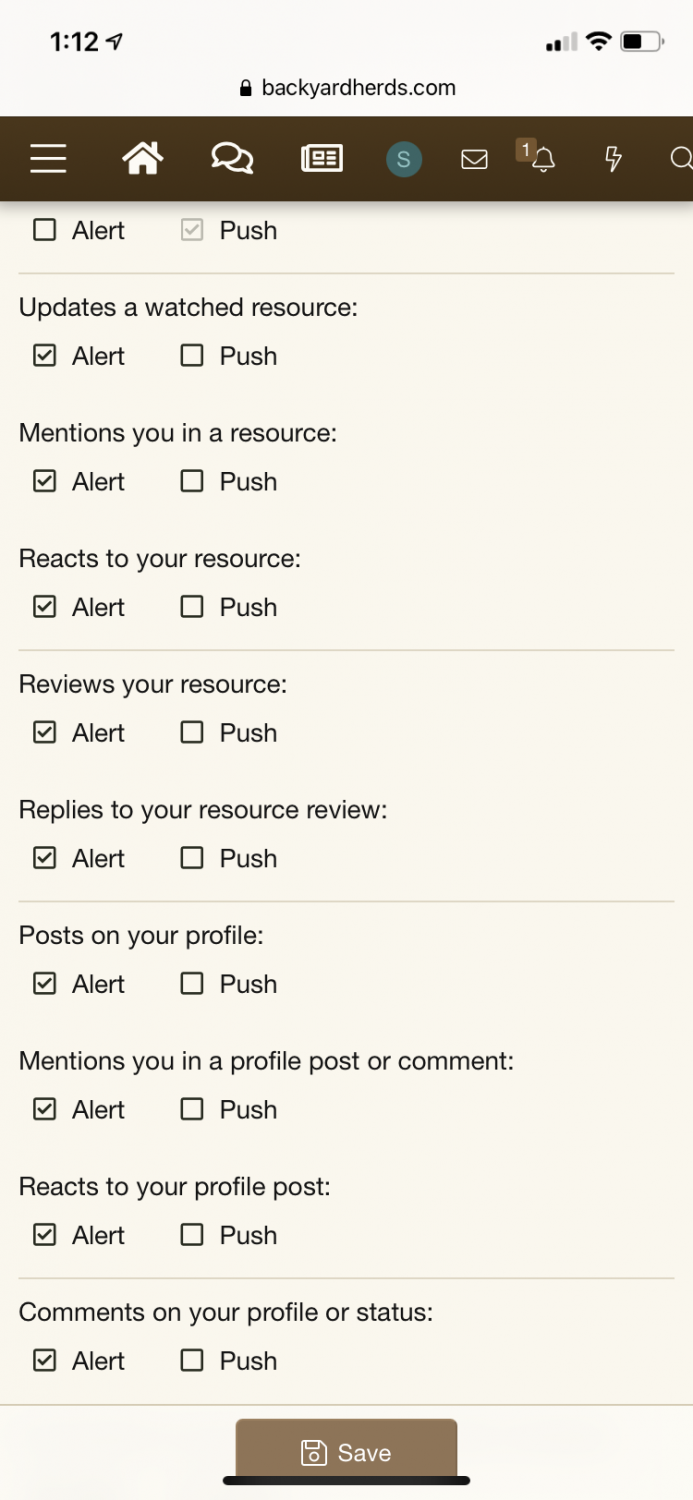Enable Push for Updates a watched resource
Viewport: 693px width, 1500px height.
click(x=192, y=356)
